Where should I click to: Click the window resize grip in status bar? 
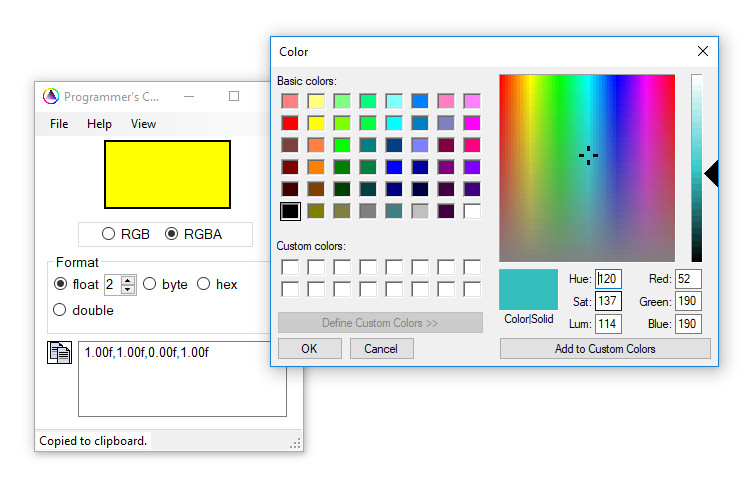[296, 443]
